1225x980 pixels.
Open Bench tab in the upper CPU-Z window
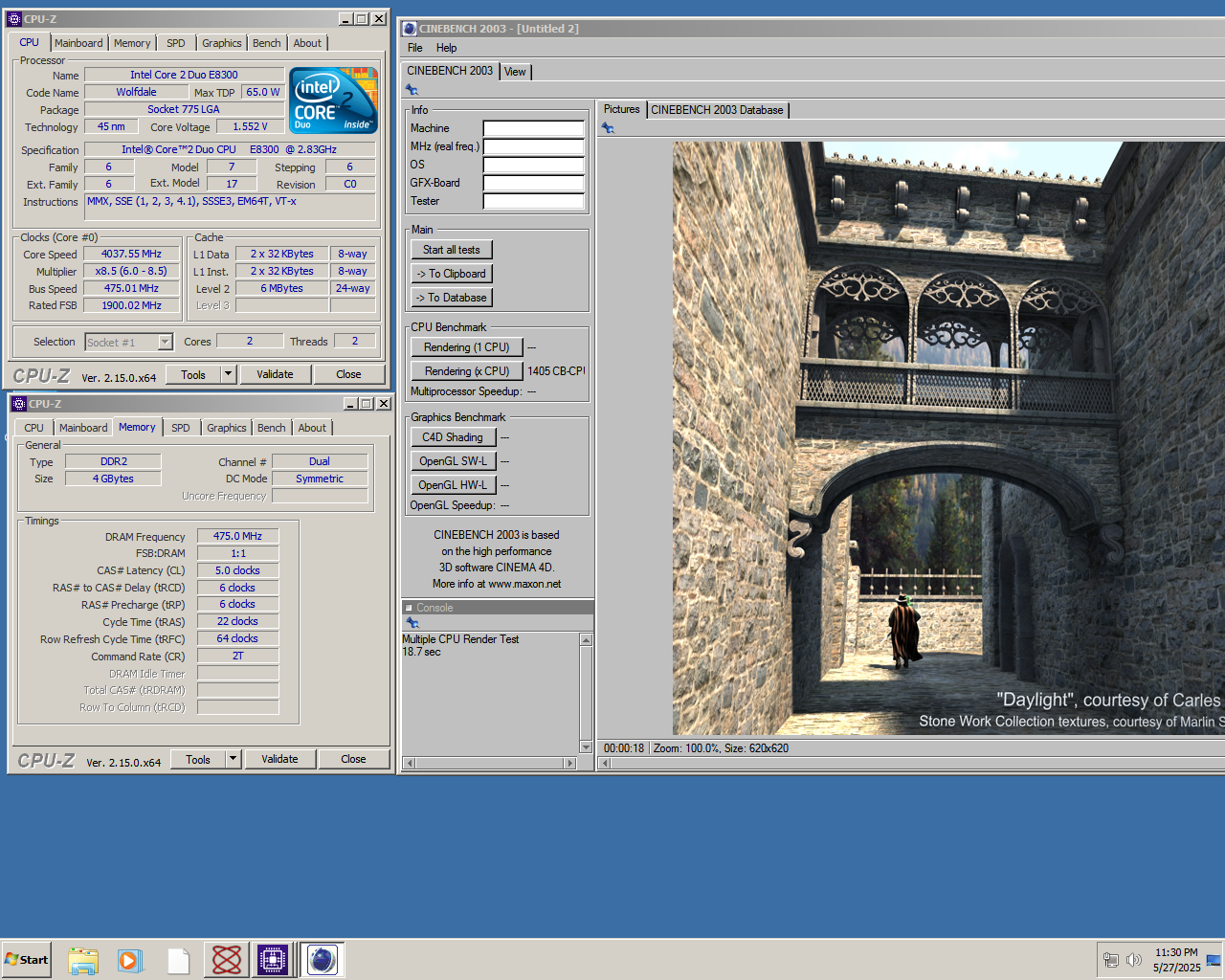coord(267,43)
